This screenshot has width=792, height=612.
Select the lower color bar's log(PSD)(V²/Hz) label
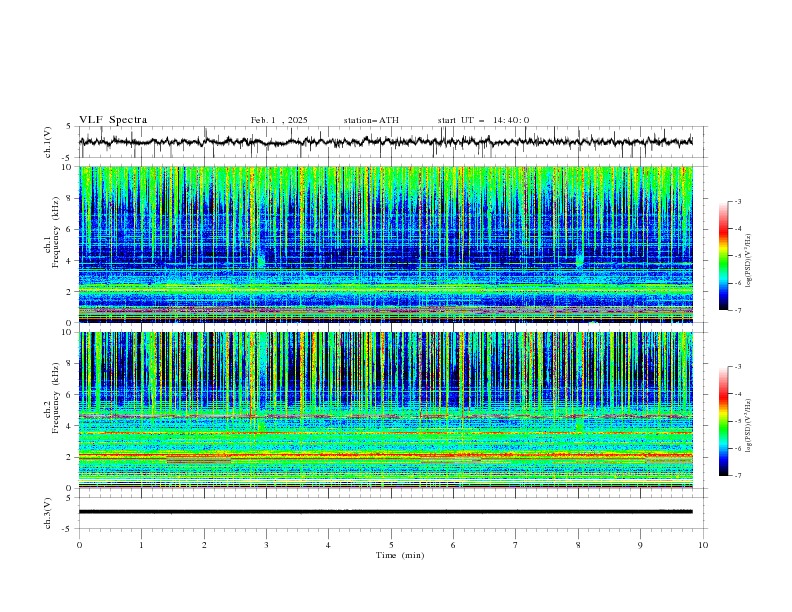(749, 426)
